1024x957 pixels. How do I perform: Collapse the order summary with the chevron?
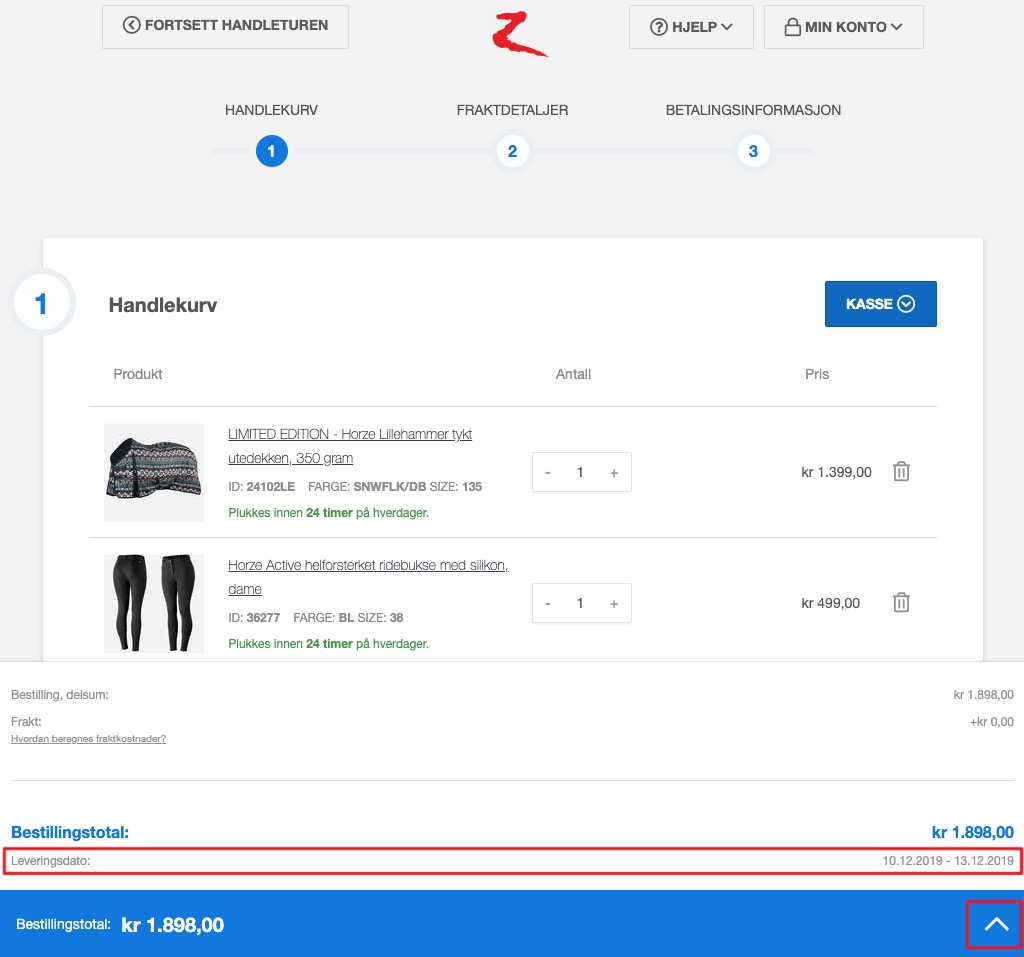[x=995, y=924]
